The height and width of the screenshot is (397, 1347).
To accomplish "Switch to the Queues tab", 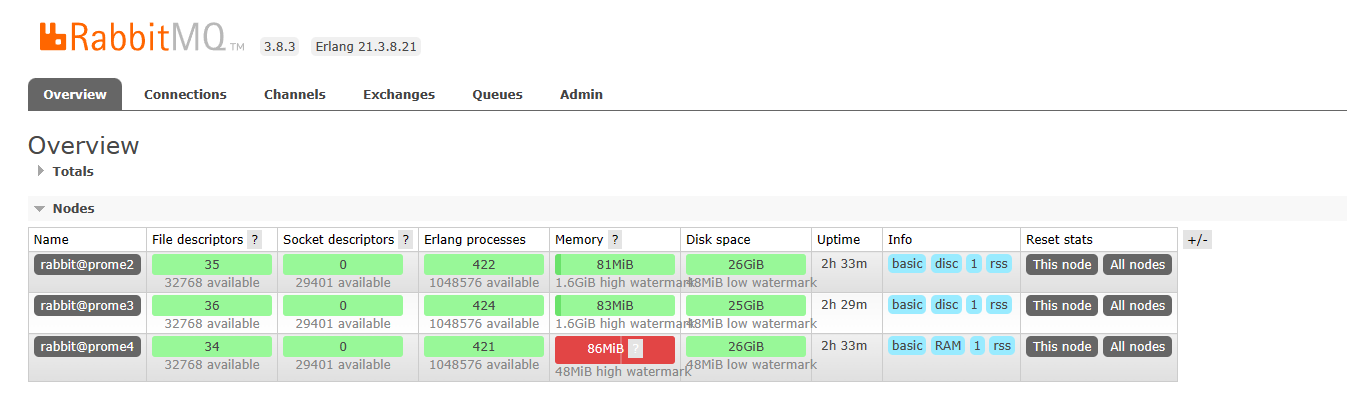I will (497, 94).
